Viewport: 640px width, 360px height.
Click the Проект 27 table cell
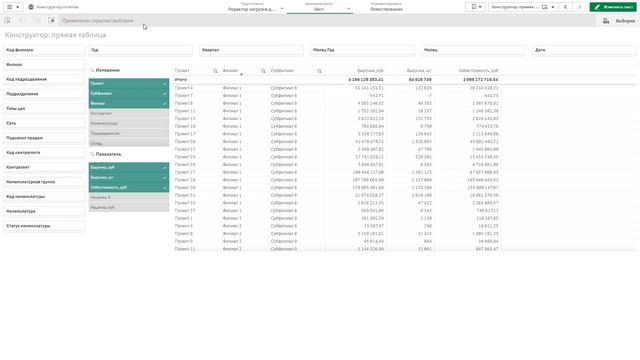click(x=185, y=172)
